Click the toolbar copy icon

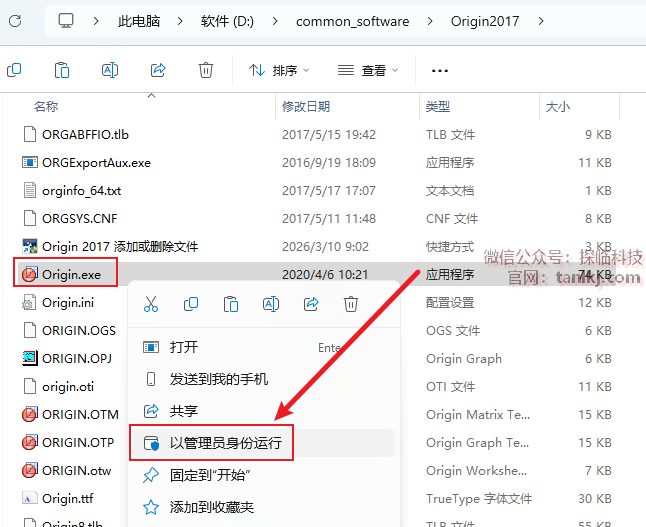tap(14, 70)
